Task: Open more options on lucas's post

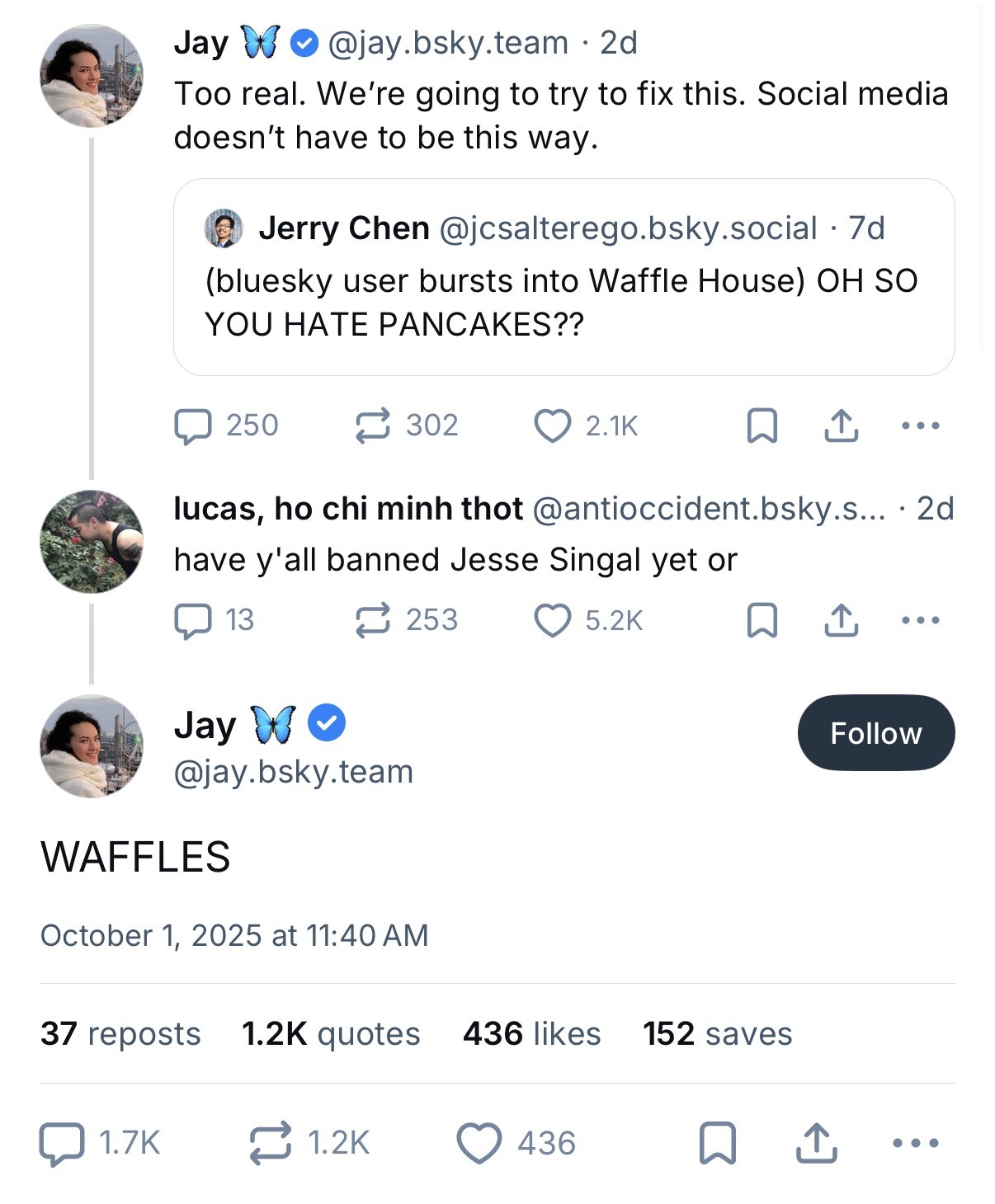Action: tap(920, 621)
